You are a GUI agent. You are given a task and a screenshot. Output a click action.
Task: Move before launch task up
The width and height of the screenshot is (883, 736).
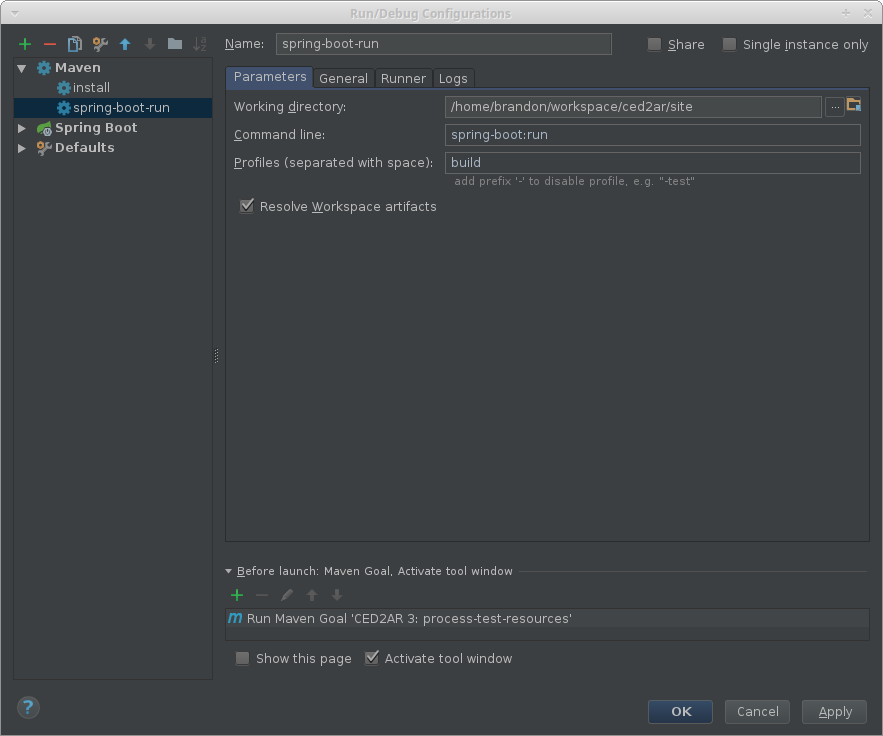pos(311,595)
